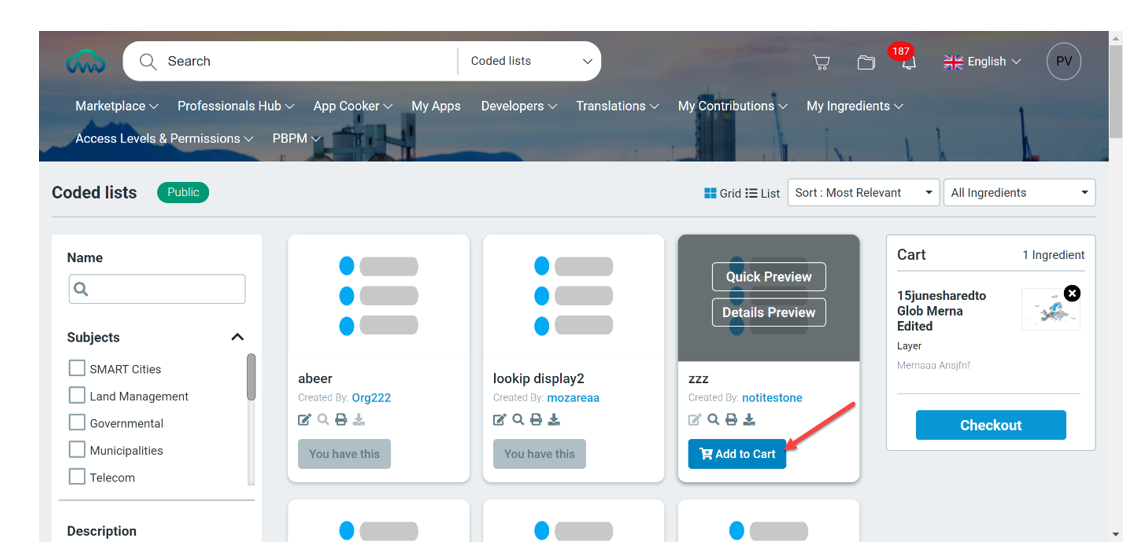This screenshot has height=554, width=1134.
Task: Open notifications bell showing 187
Action: tap(908, 62)
